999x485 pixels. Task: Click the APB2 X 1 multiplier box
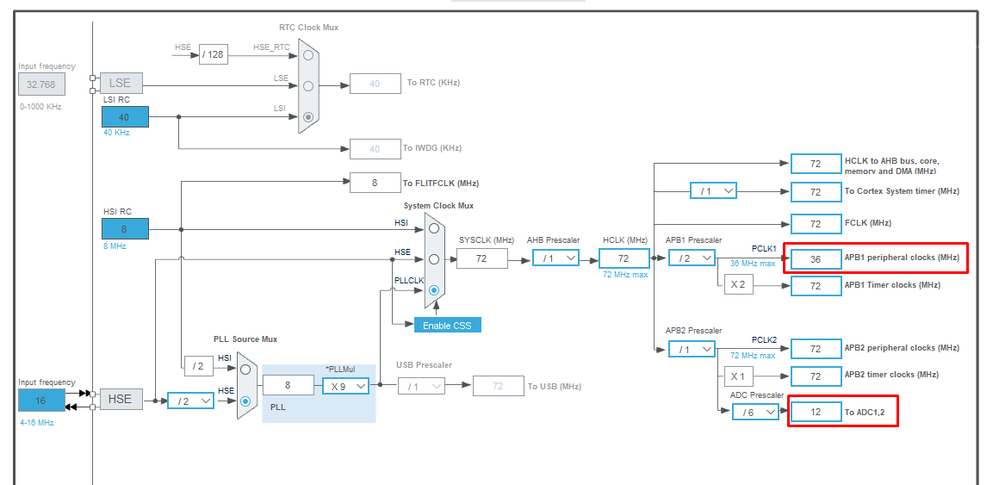click(738, 376)
